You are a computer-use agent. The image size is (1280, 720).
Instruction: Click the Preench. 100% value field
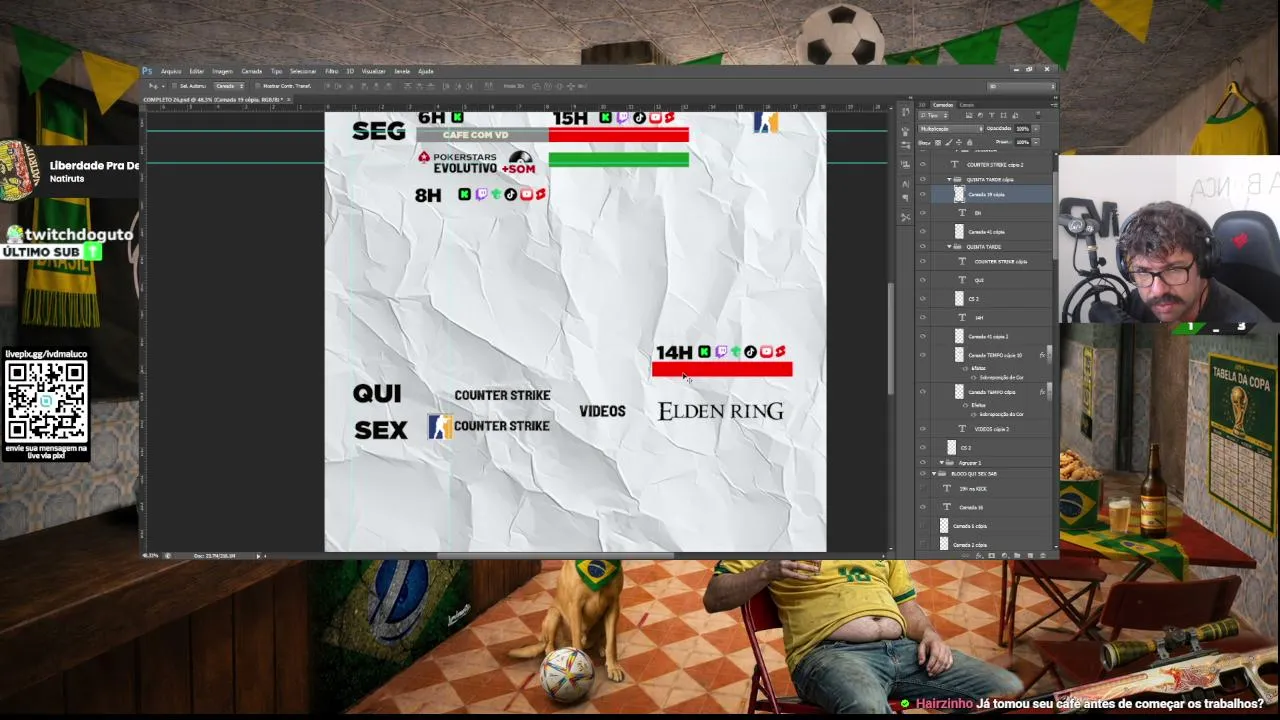click(1023, 142)
